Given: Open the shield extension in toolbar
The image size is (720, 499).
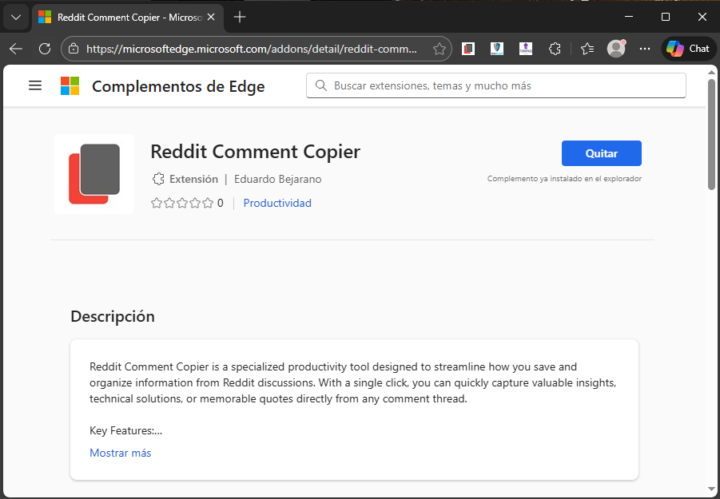Looking at the screenshot, I should (x=497, y=48).
